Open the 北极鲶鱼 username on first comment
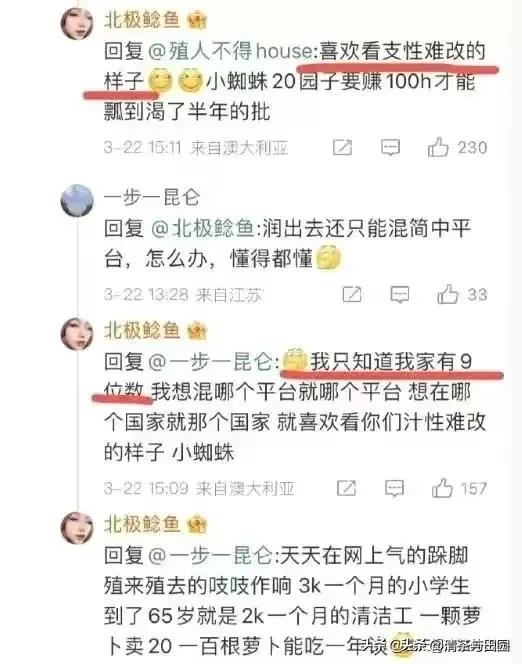The height and width of the screenshot is (664, 522). click(142, 19)
